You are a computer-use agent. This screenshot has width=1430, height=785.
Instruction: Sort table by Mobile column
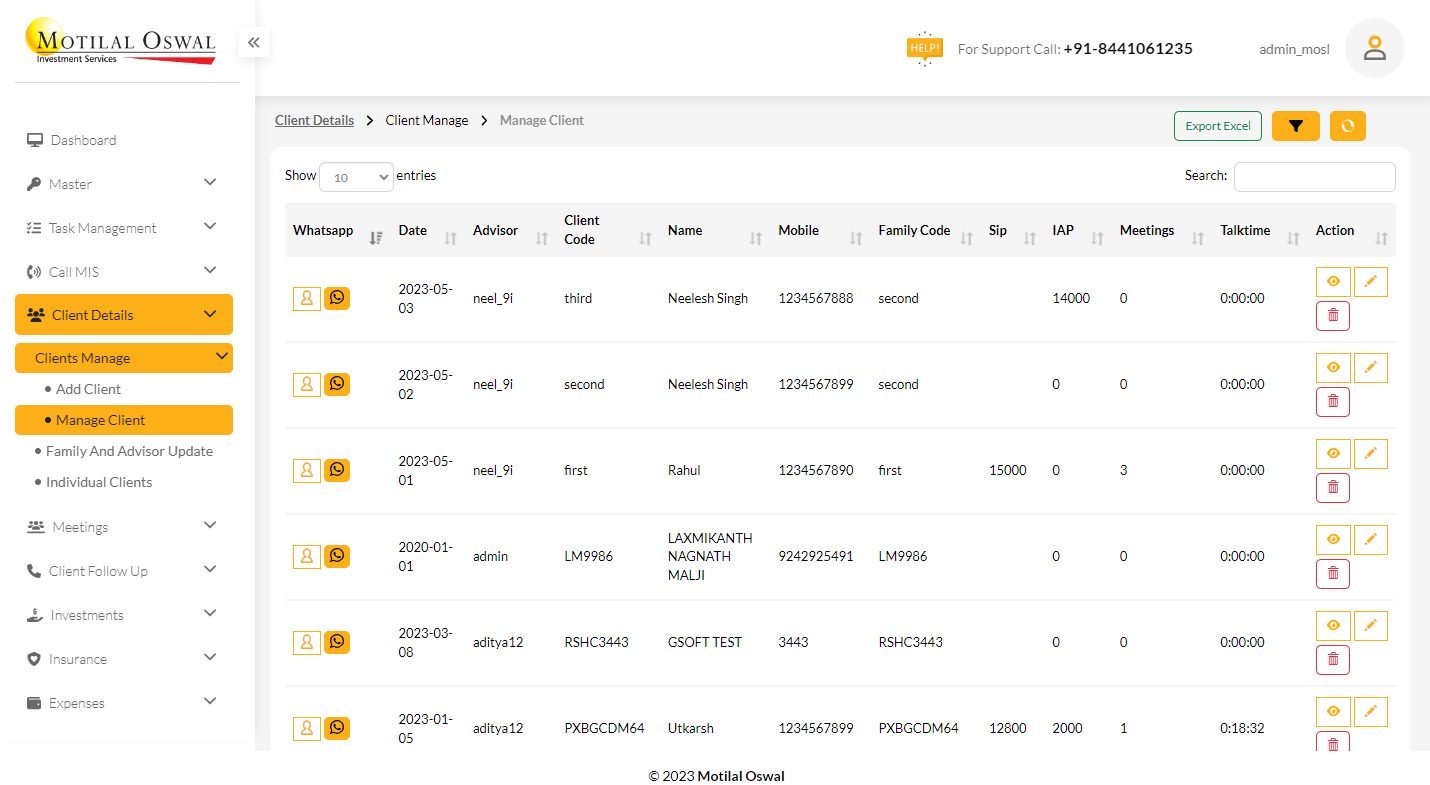click(x=820, y=230)
